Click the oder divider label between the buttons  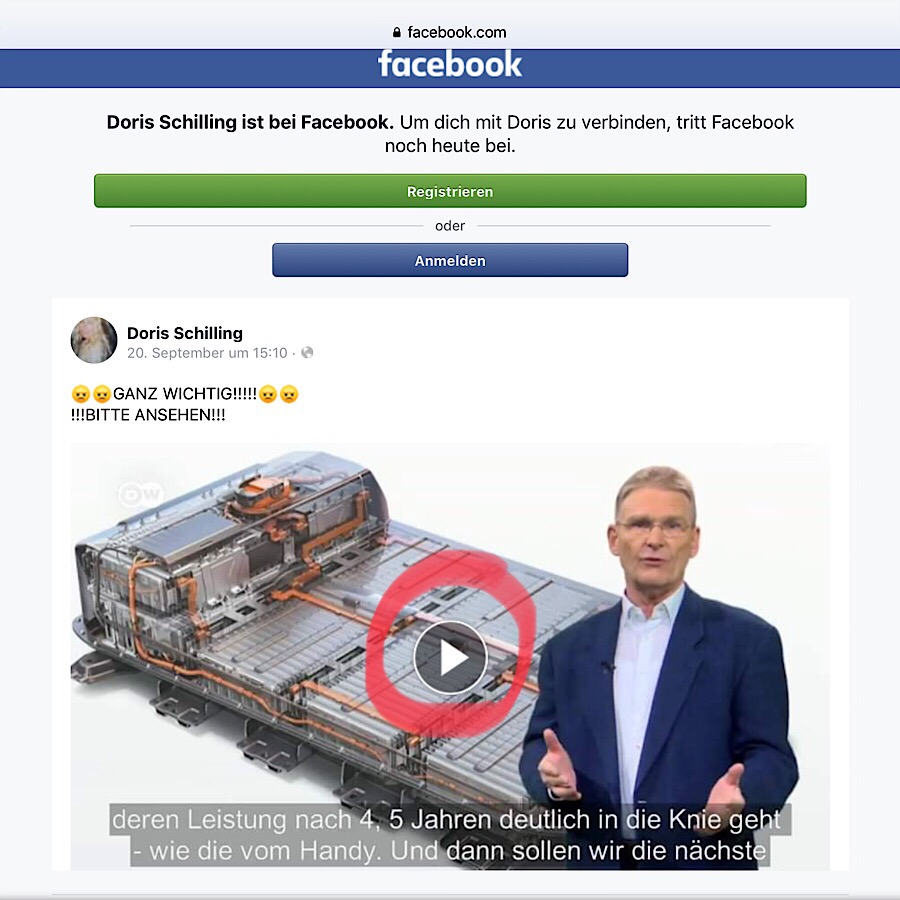pyautogui.click(x=450, y=226)
